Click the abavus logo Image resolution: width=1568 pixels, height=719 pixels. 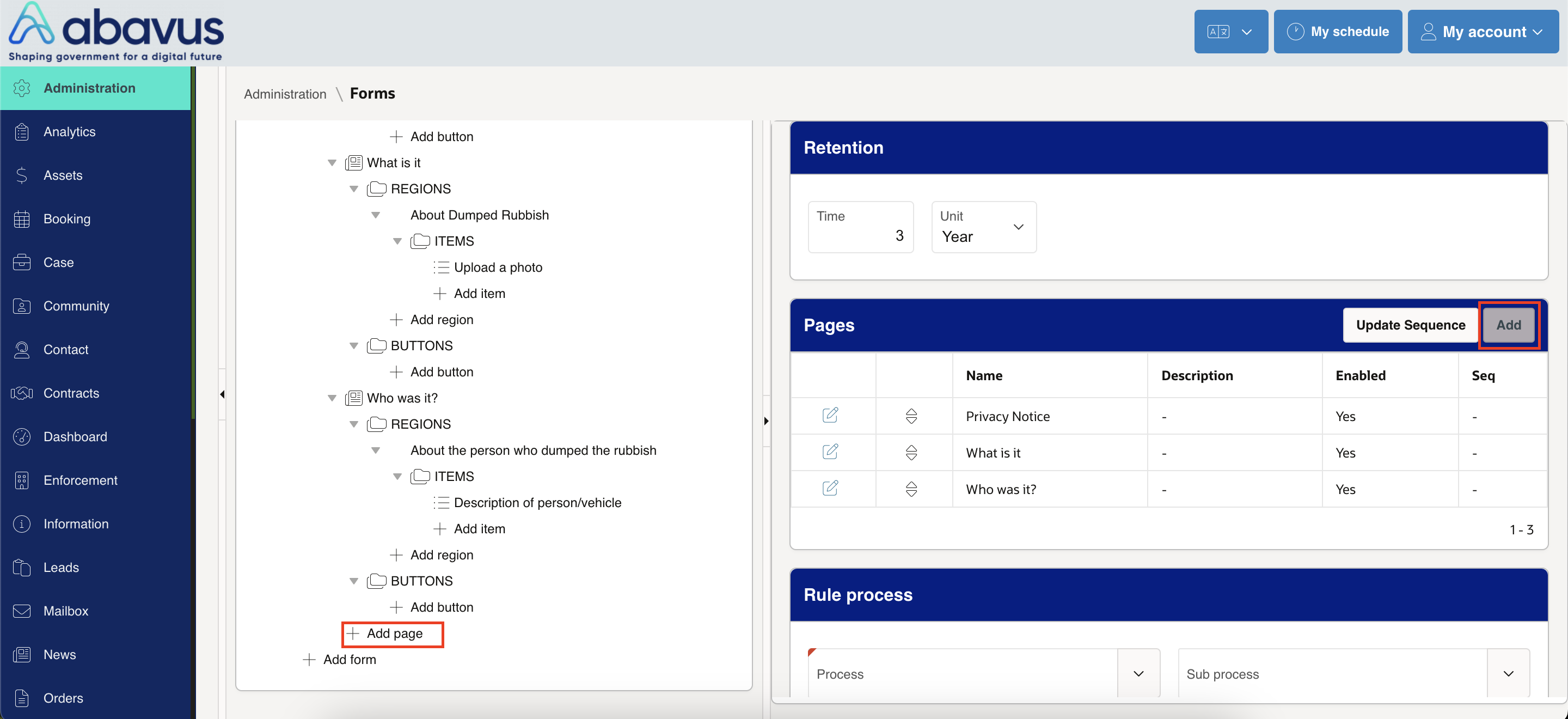click(117, 32)
